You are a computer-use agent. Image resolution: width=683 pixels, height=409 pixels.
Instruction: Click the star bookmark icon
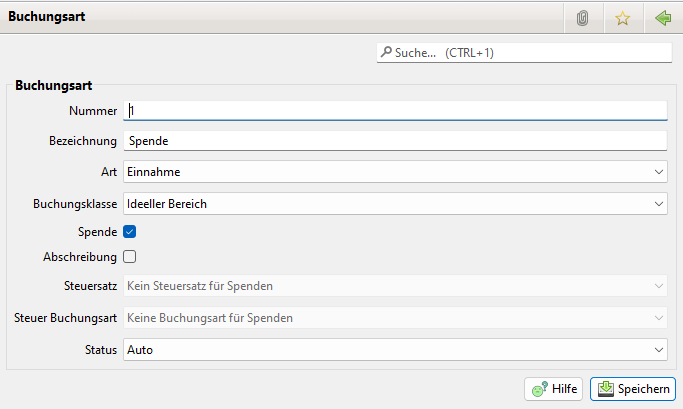[622, 18]
